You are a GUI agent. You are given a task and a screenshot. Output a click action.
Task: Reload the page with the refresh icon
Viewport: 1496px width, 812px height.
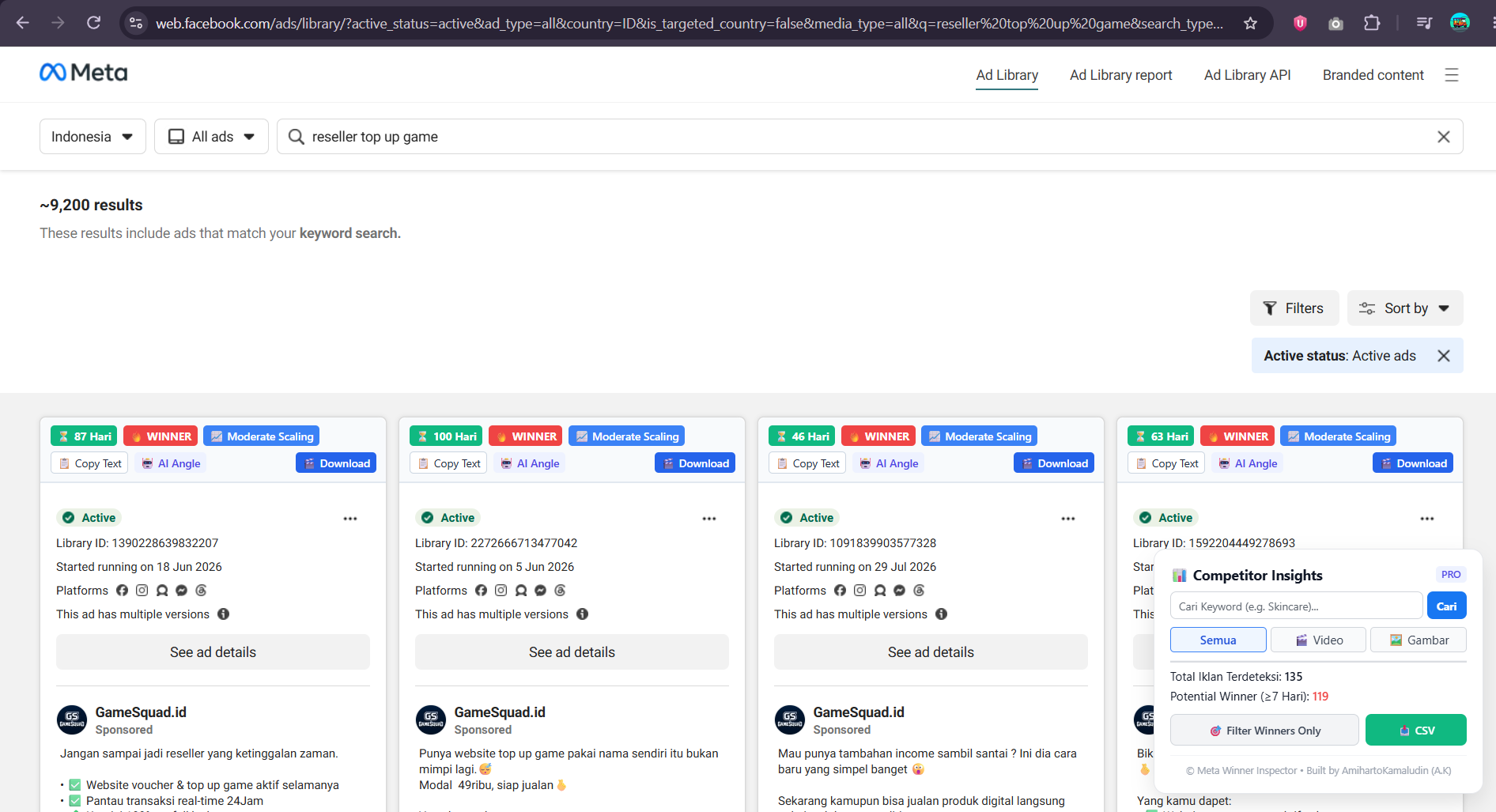point(93,23)
